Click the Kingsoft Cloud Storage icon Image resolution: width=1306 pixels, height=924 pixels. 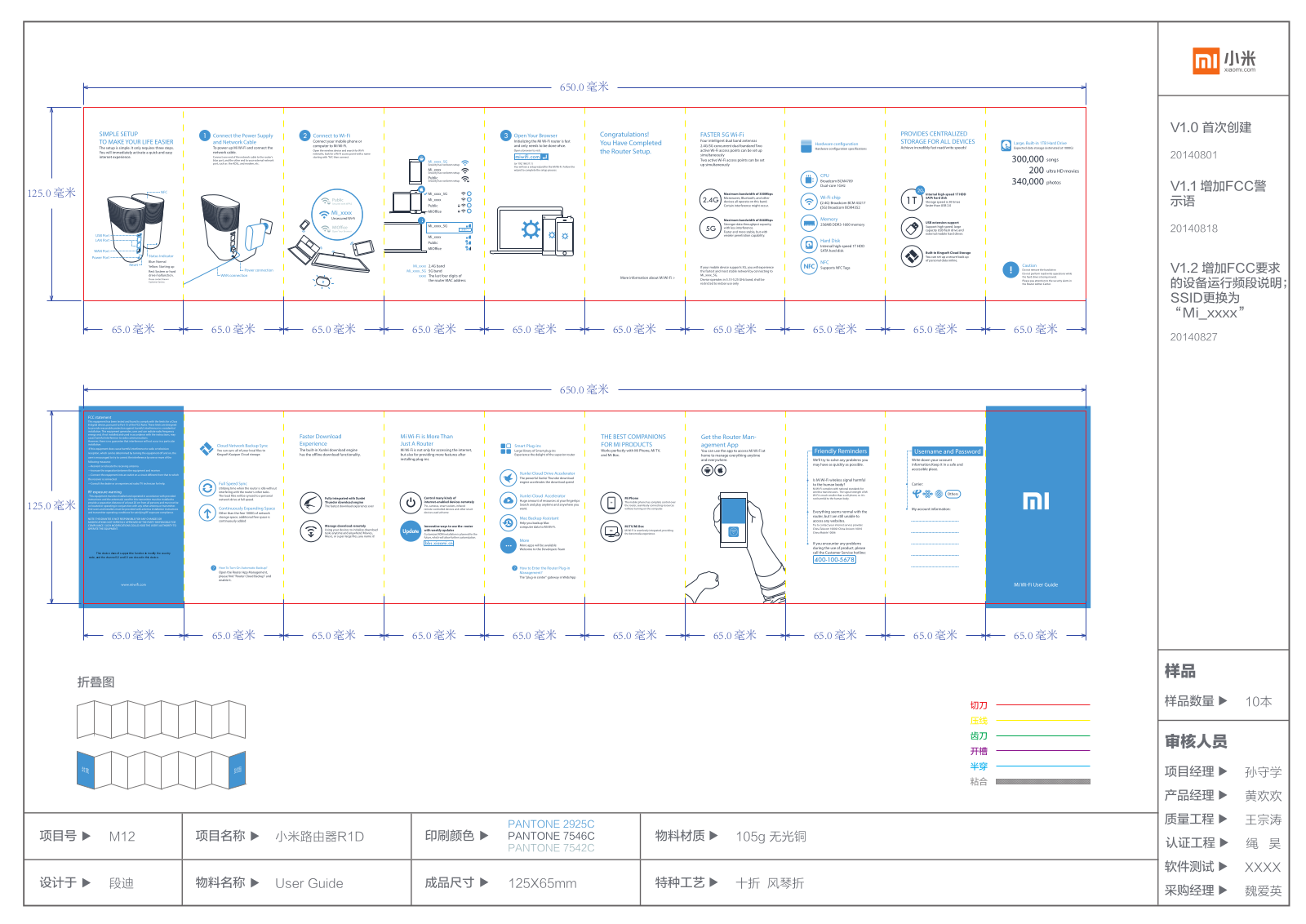[912, 256]
